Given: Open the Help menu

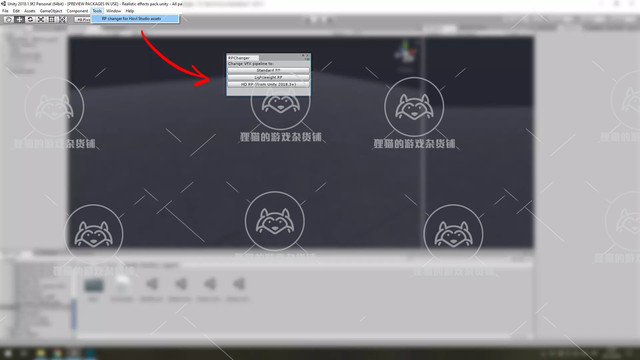Looking at the screenshot, I should click(x=130, y=11).
